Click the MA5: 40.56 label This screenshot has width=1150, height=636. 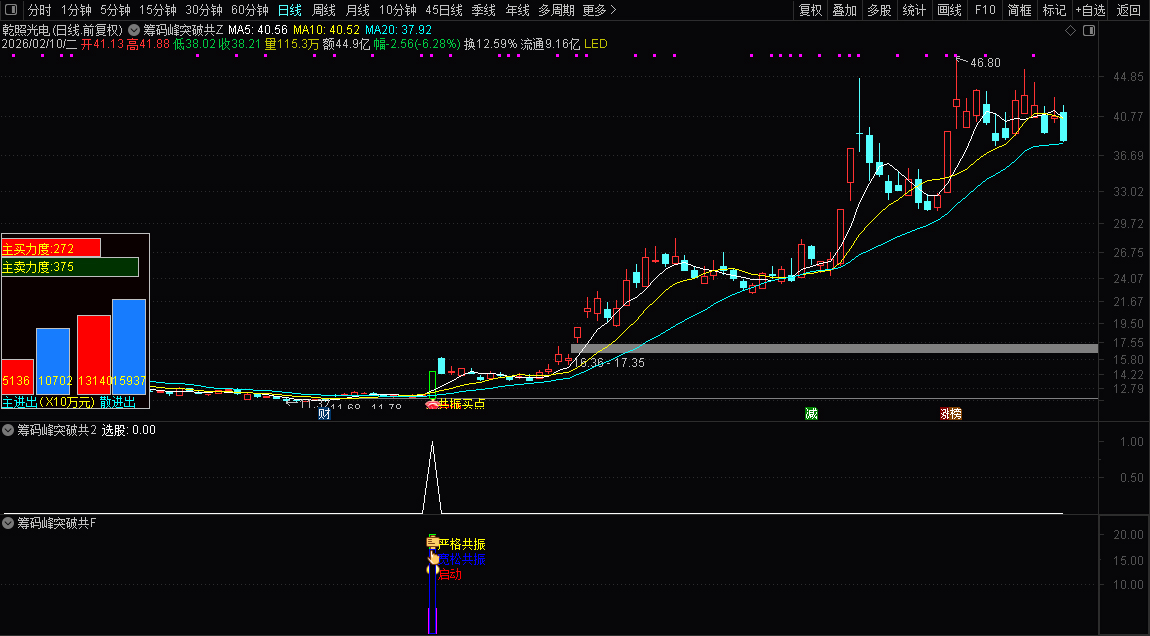click(257, 30)
